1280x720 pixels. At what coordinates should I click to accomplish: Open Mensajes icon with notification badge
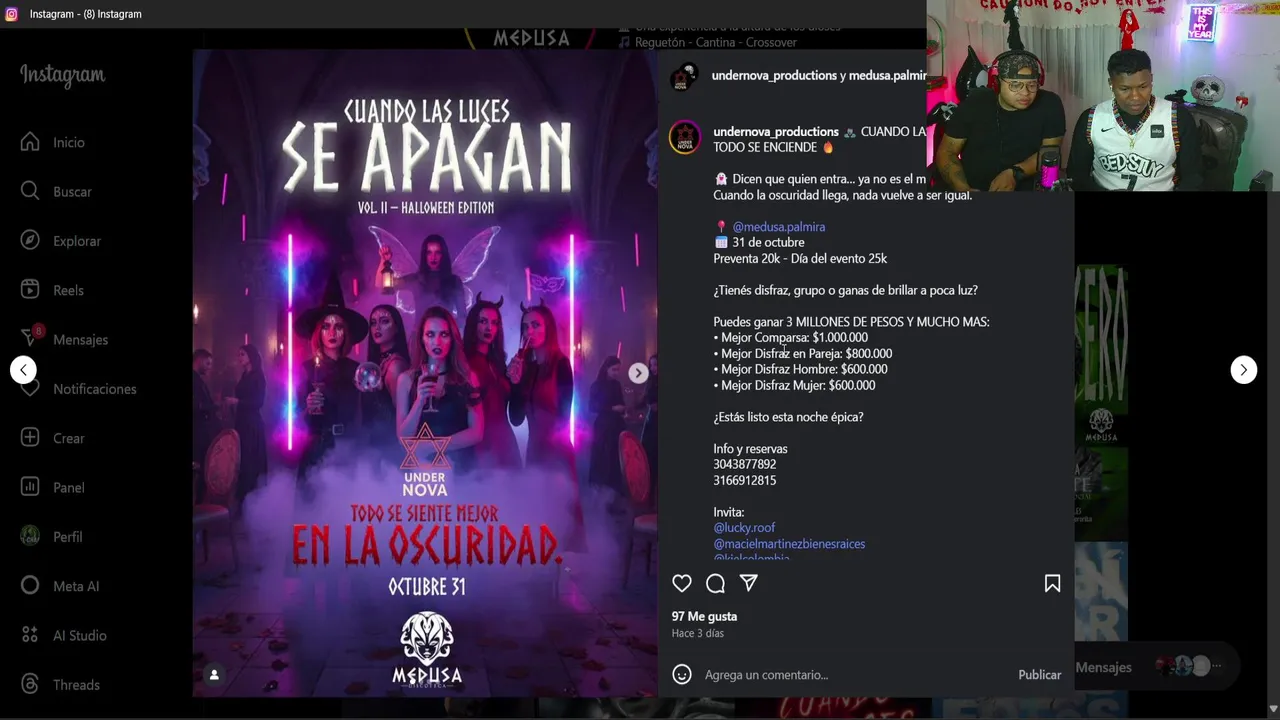[30, 338]
